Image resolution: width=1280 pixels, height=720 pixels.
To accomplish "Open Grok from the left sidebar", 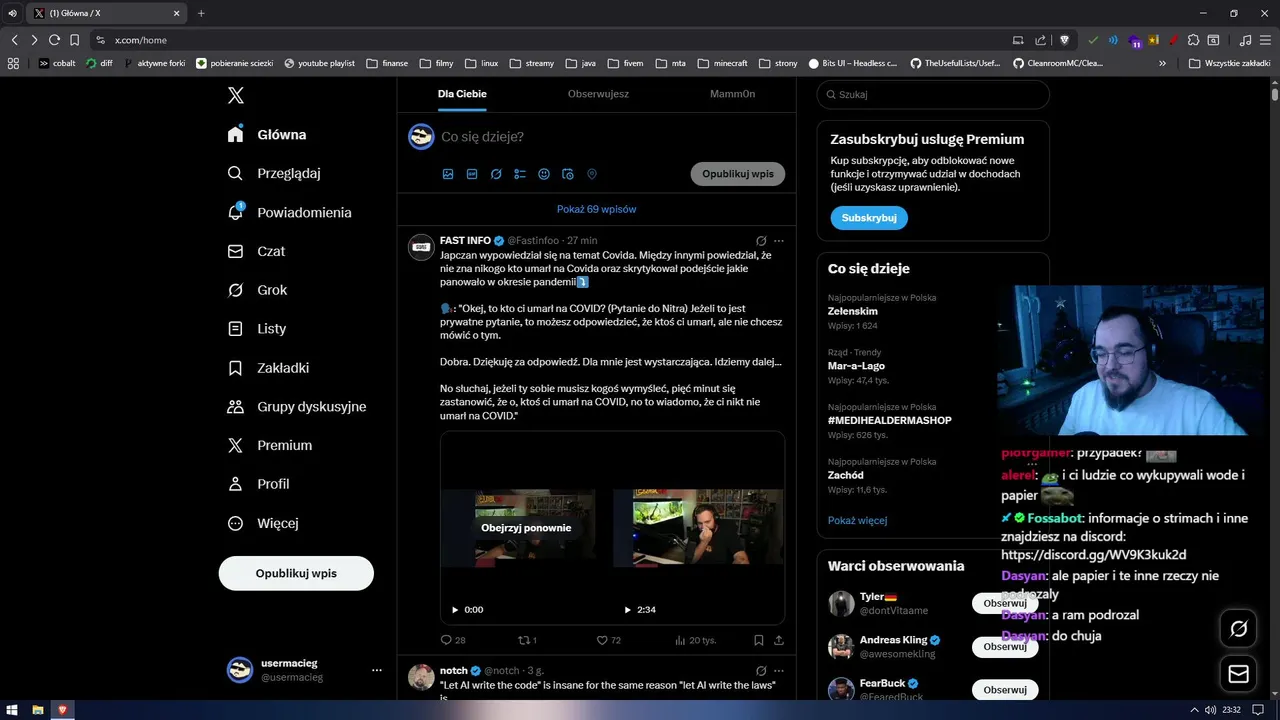I will click(258, 290).
